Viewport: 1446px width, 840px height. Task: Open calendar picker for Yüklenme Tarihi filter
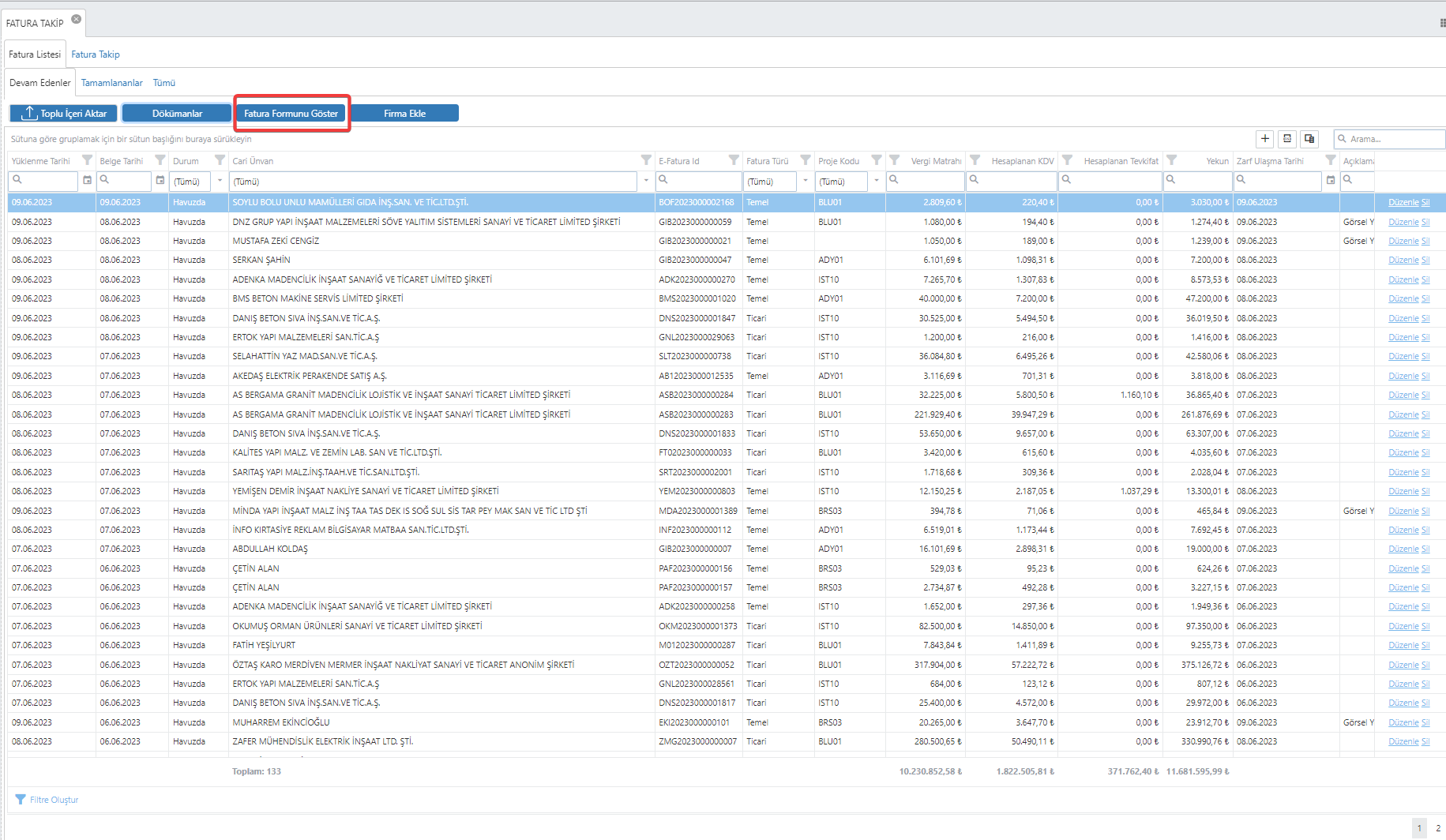(87, 181)
